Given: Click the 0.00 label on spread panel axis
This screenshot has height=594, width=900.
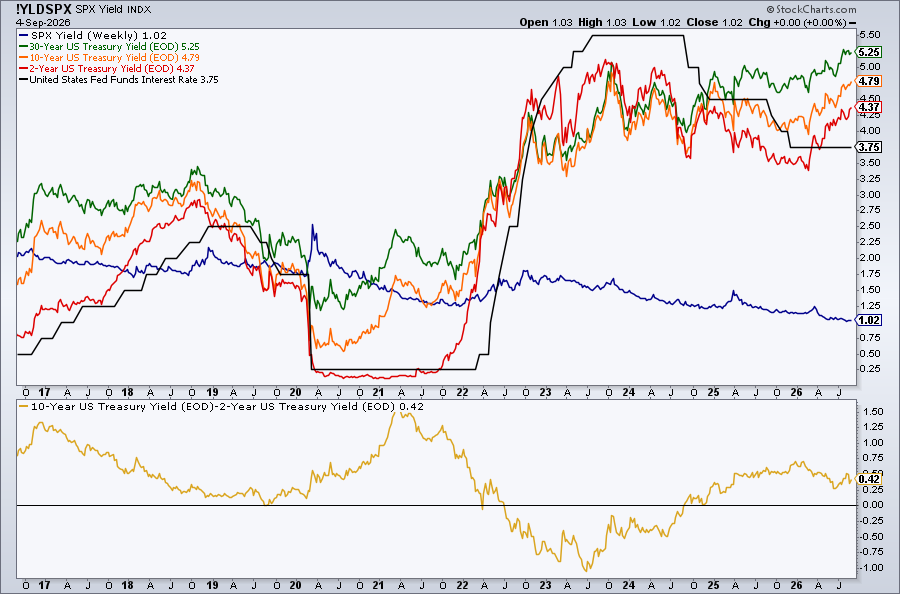Looking at the screenshot, I should click(873, 505).
